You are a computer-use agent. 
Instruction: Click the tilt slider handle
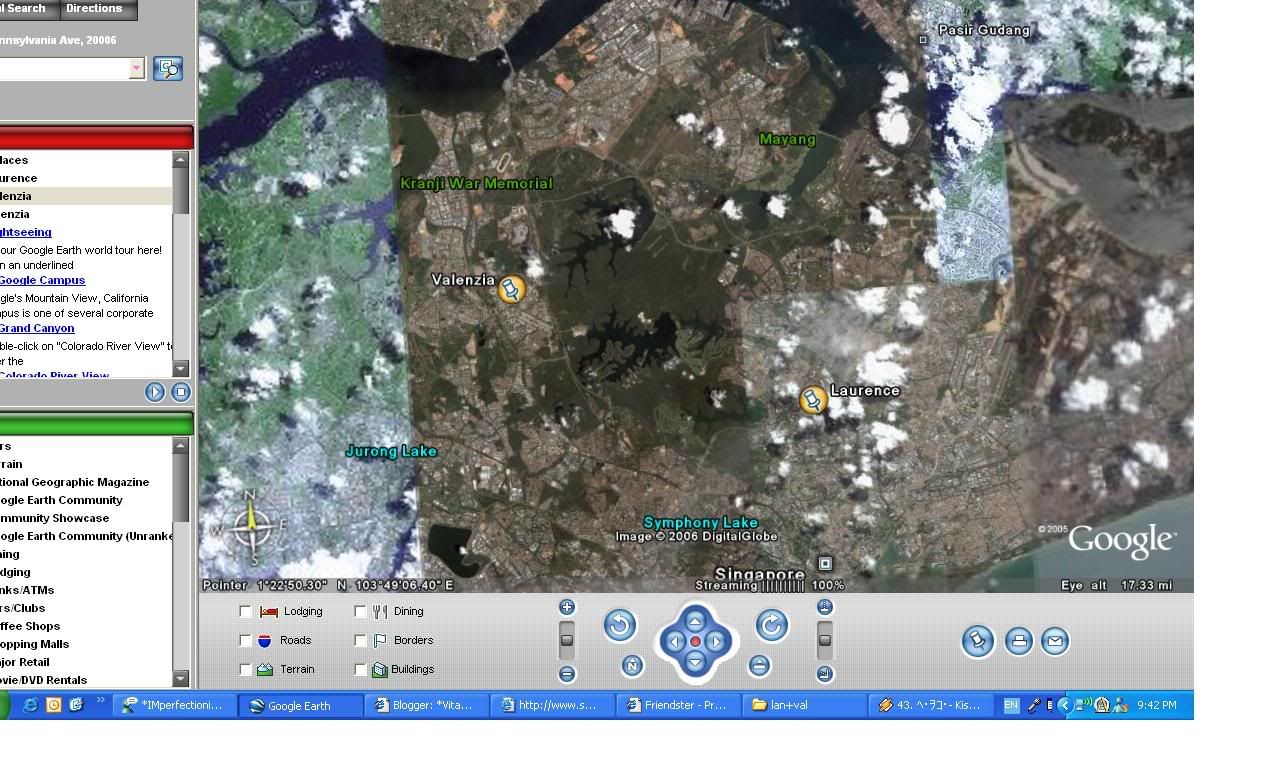pyautogui.click(x=825, y=640)
